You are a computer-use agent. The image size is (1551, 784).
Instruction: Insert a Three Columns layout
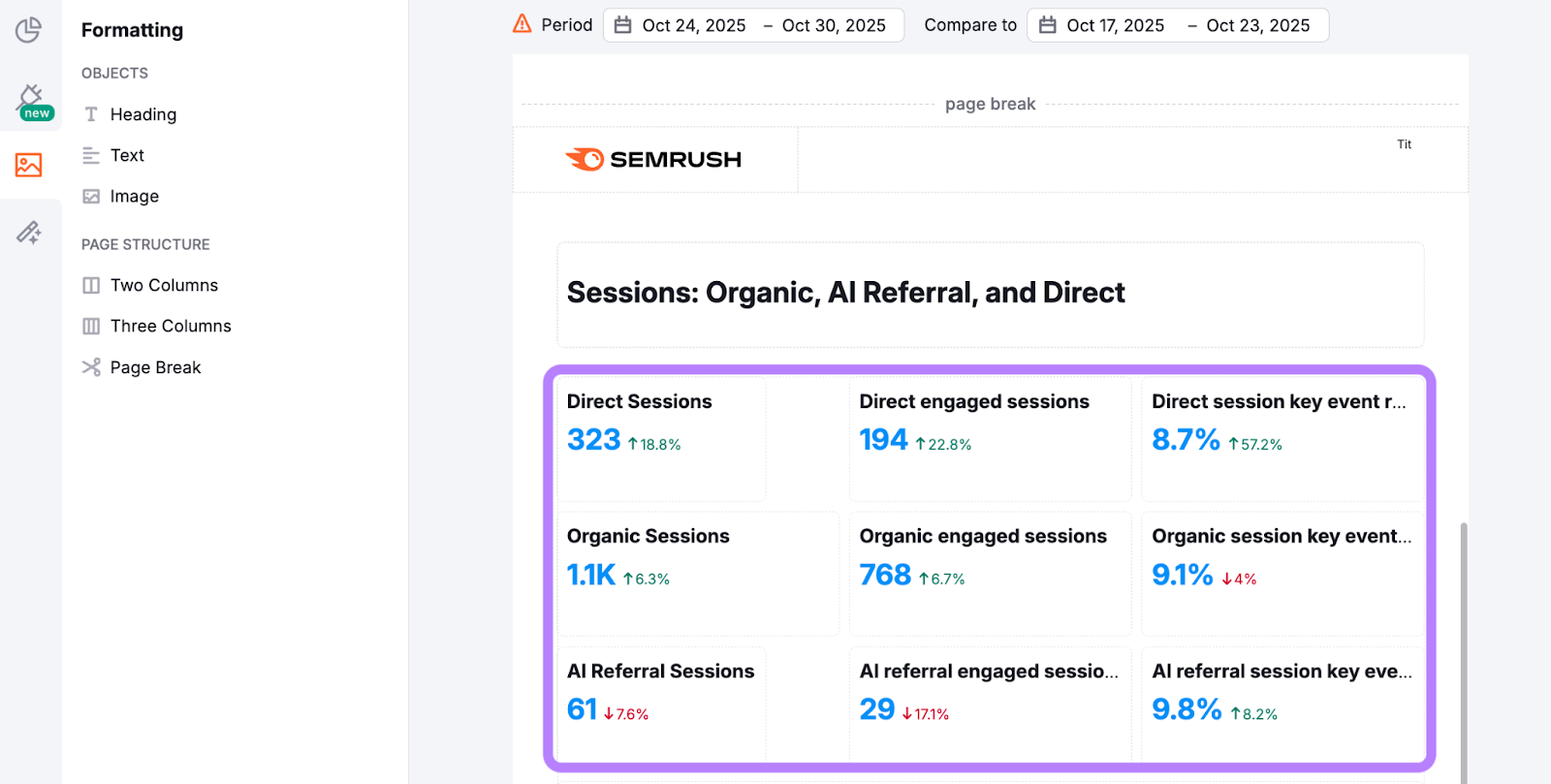pos(170,326)
